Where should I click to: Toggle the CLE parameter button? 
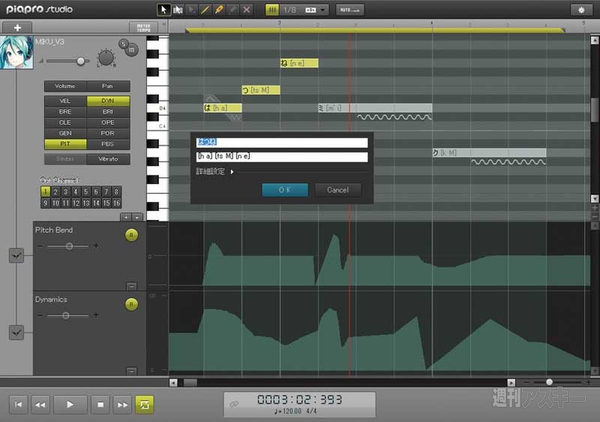click(65, 122)
